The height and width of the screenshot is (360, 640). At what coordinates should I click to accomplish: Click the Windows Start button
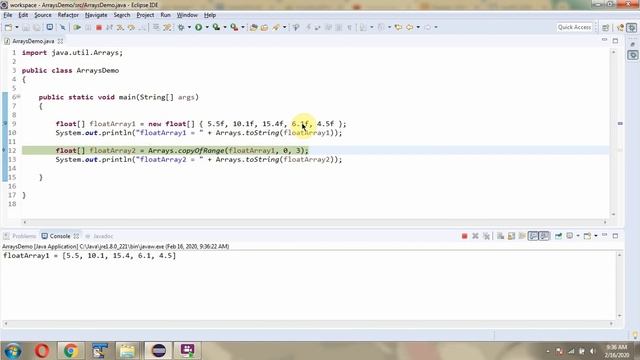point(13,351)
